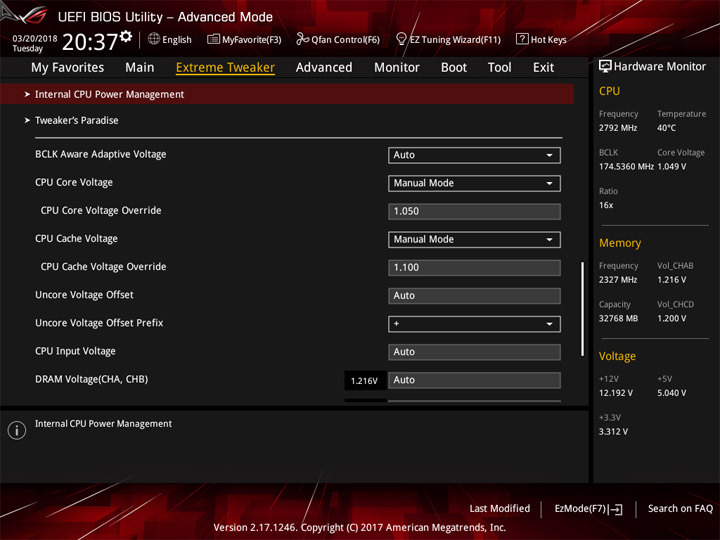Click memory capacity 32768 MB reading
This screenshot has height=540, width=720.
coord(618,318)
